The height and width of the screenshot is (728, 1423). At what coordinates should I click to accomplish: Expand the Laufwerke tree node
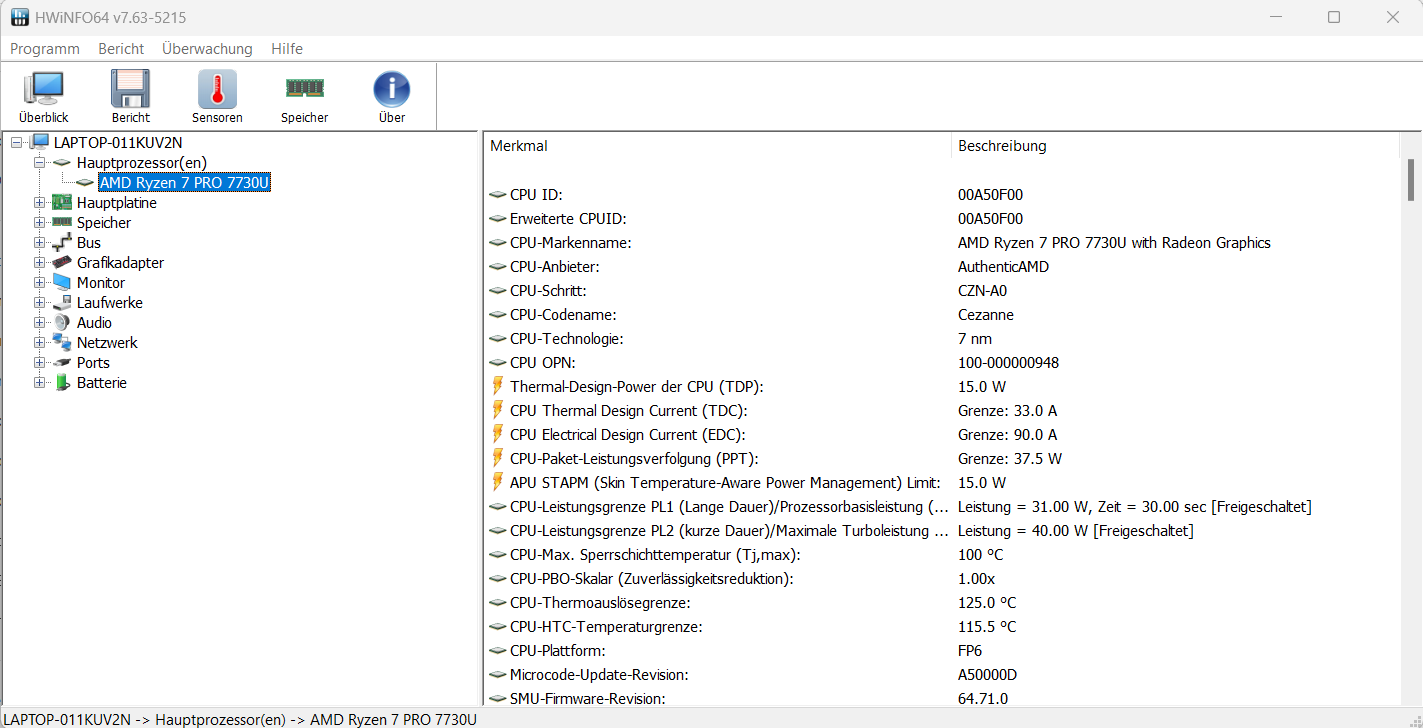(x=40, y=303)
